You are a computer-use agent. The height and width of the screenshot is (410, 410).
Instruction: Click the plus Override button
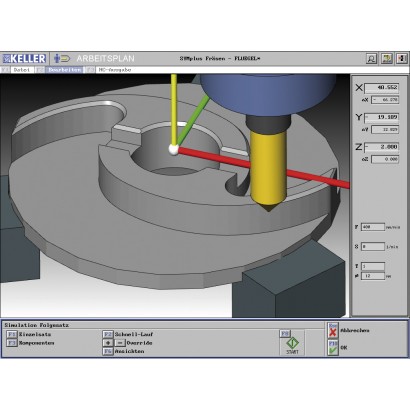click(108, 343)
